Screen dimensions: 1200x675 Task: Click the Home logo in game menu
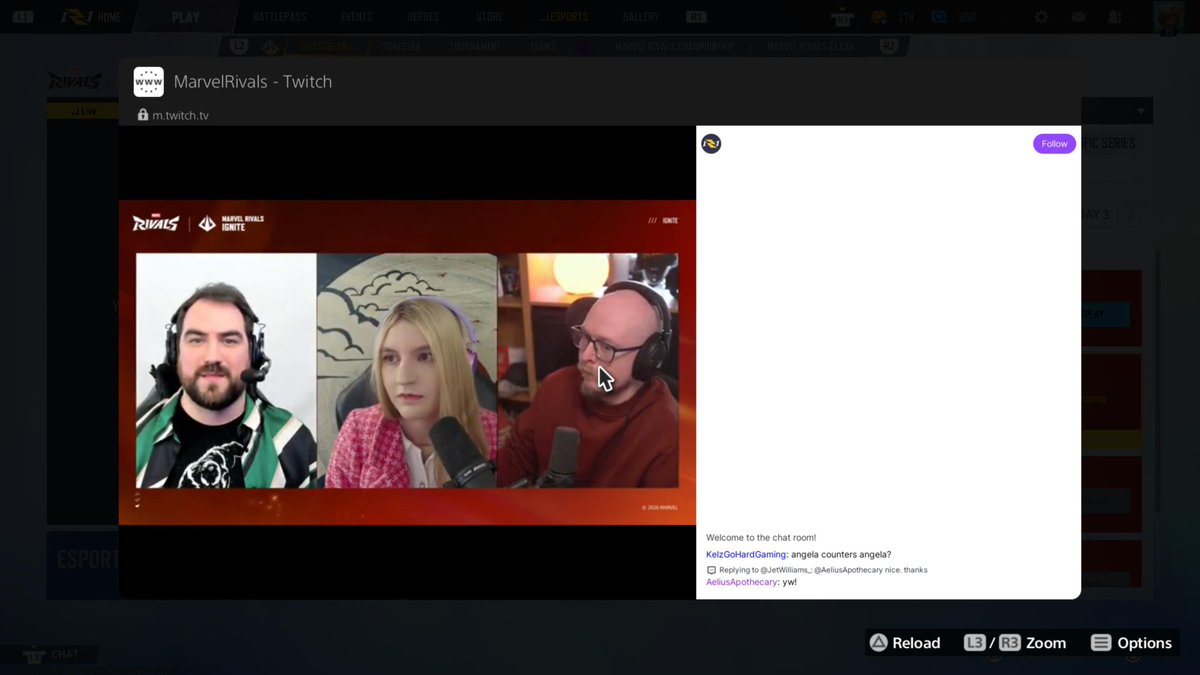coord(75,17)
